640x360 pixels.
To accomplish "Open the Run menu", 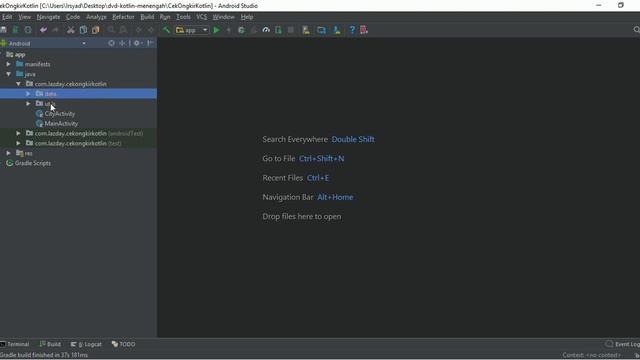I will point(165,17).
